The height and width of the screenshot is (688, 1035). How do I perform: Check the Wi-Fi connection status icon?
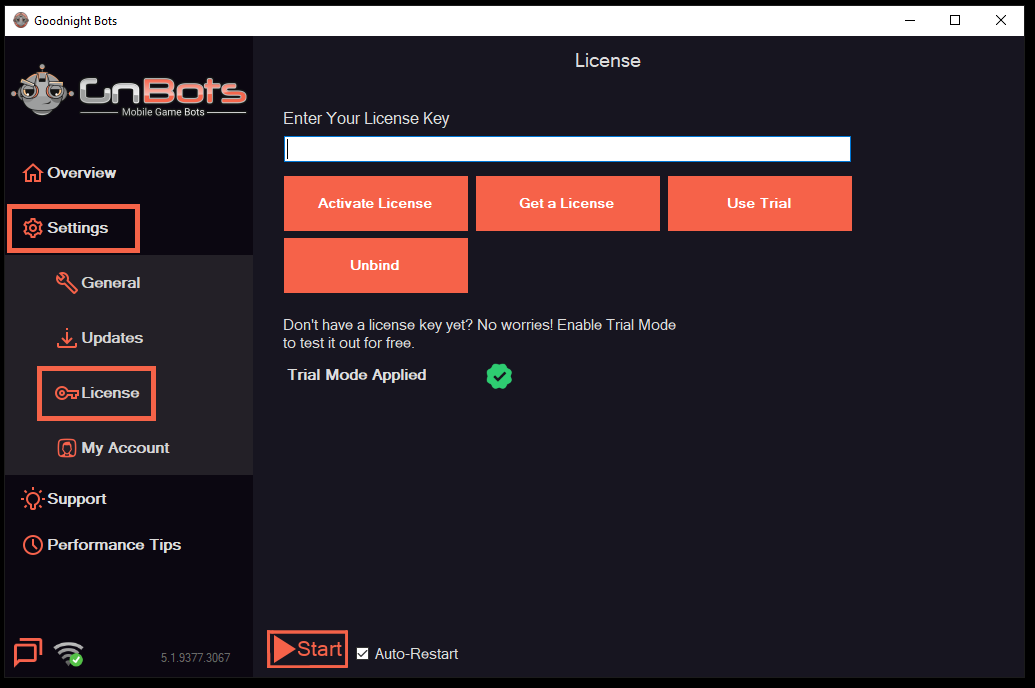click(69, 654)
